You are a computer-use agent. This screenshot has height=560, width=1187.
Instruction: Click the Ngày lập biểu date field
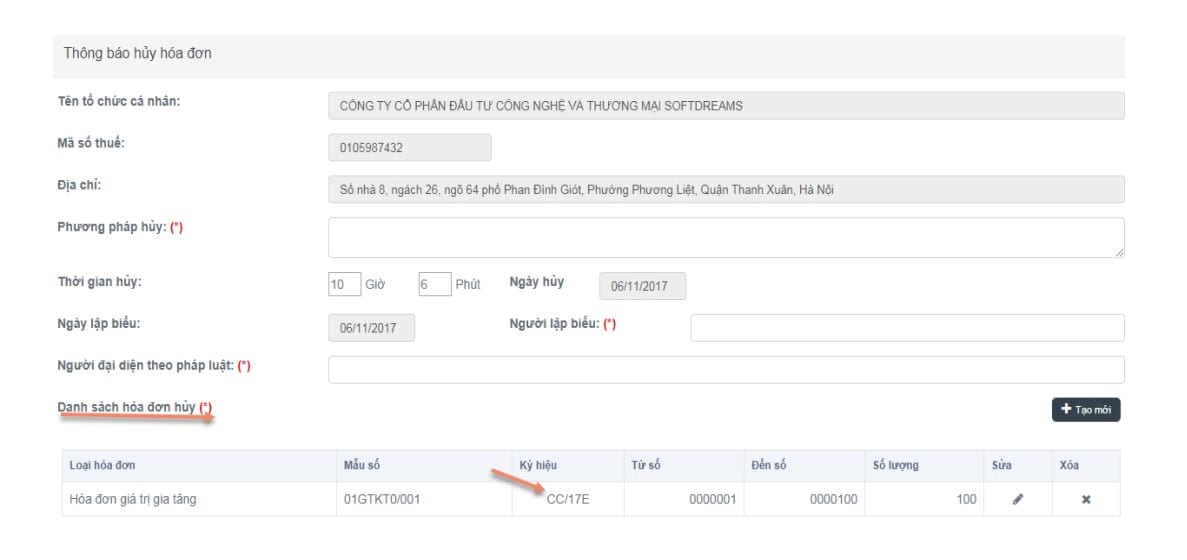(x=371, y=328)
